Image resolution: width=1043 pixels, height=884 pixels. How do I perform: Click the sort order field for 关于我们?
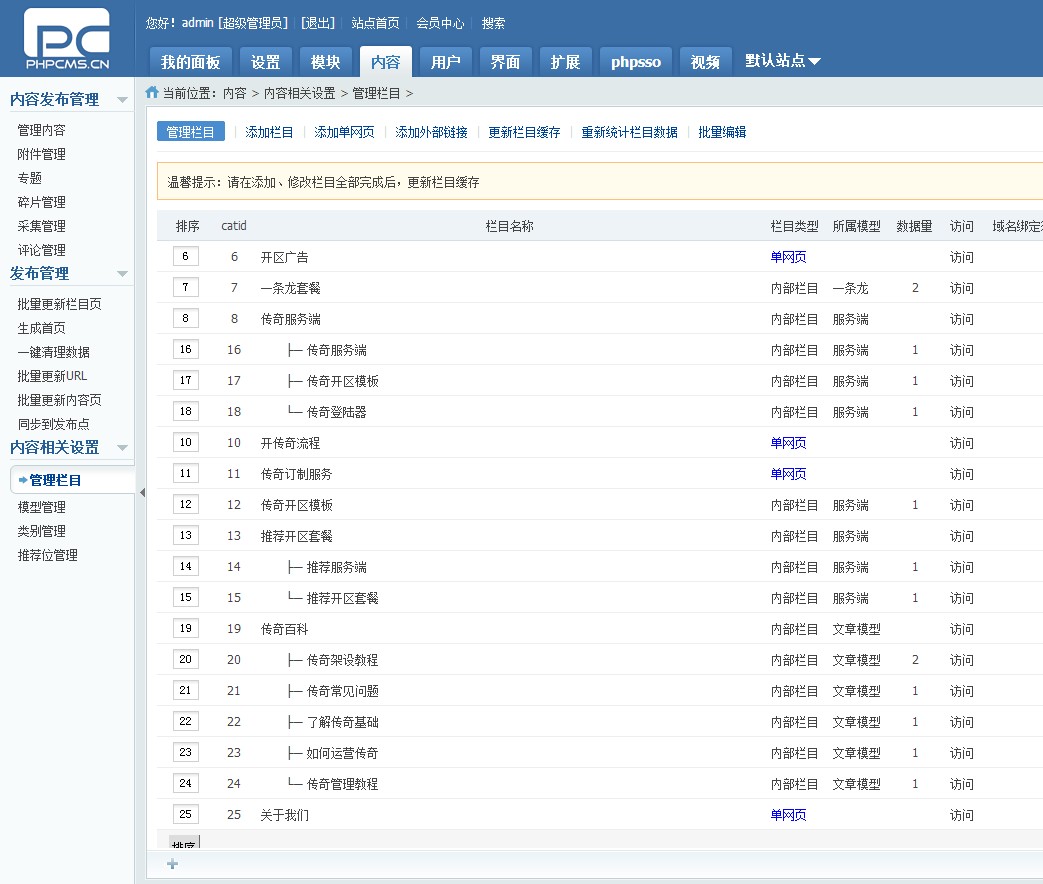point(186,814)
